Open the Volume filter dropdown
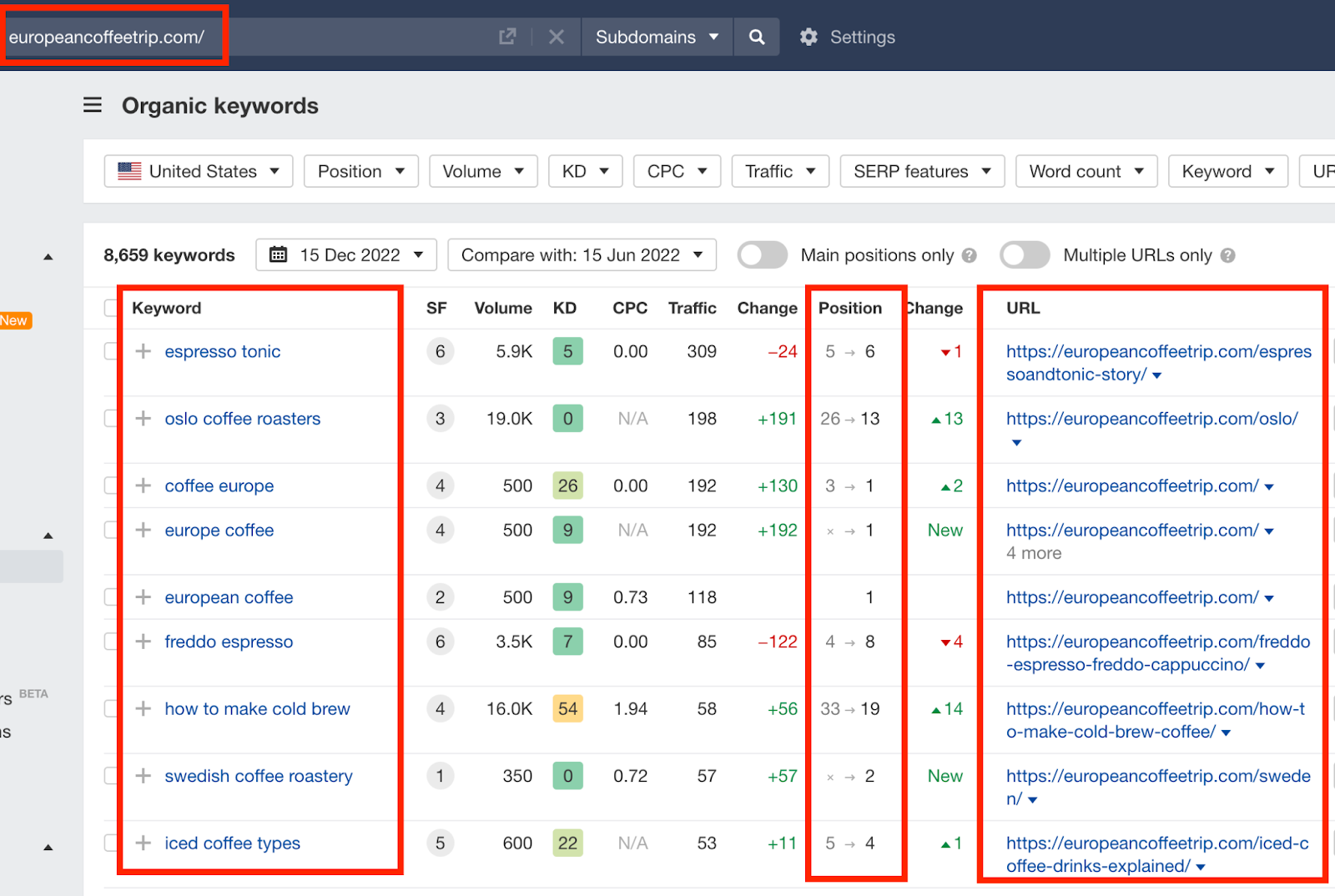Image resolution: width=1335 pixels, height=896 pixels. pos(483,171)
